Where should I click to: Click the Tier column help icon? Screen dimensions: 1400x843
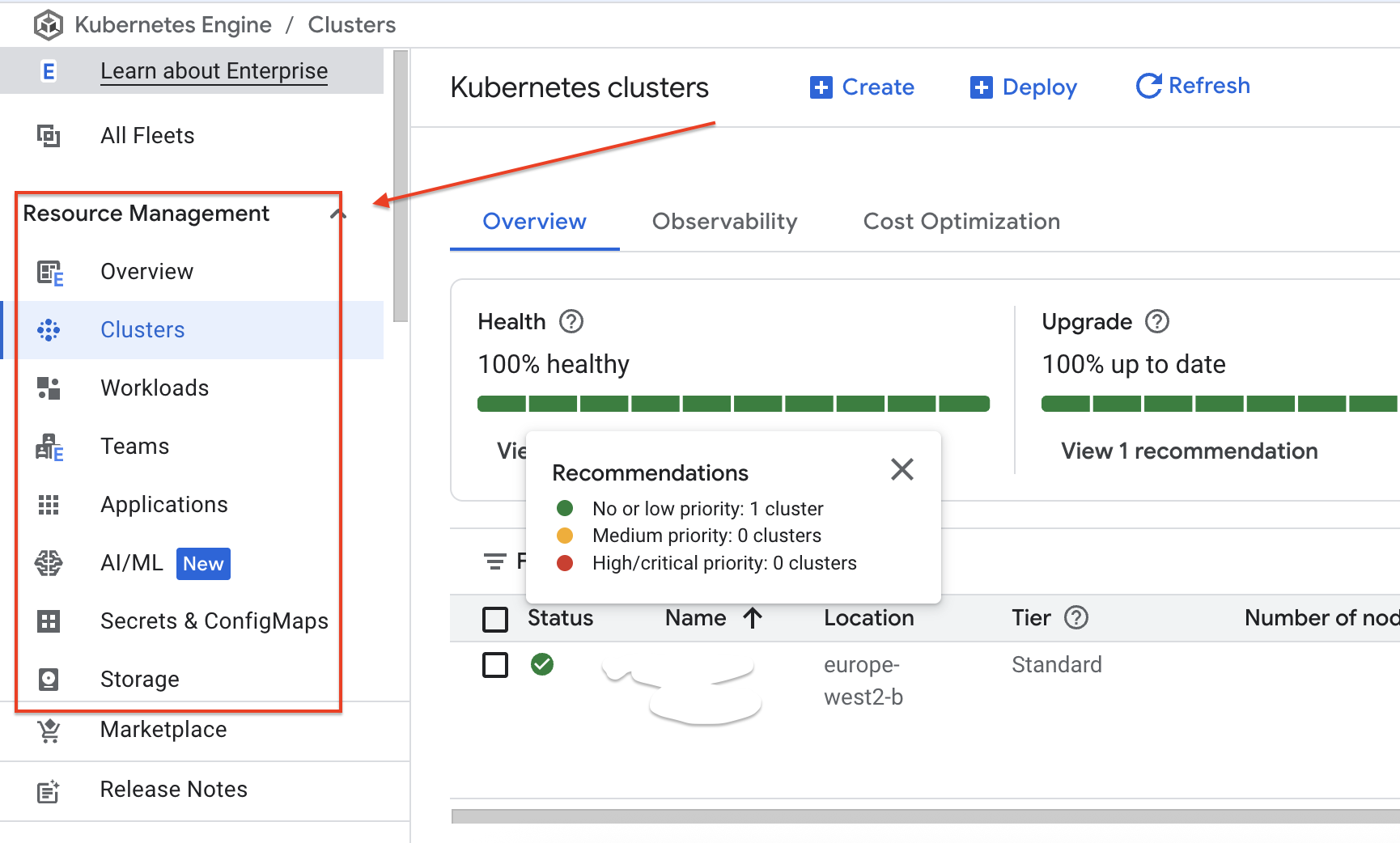[1076, 618]
